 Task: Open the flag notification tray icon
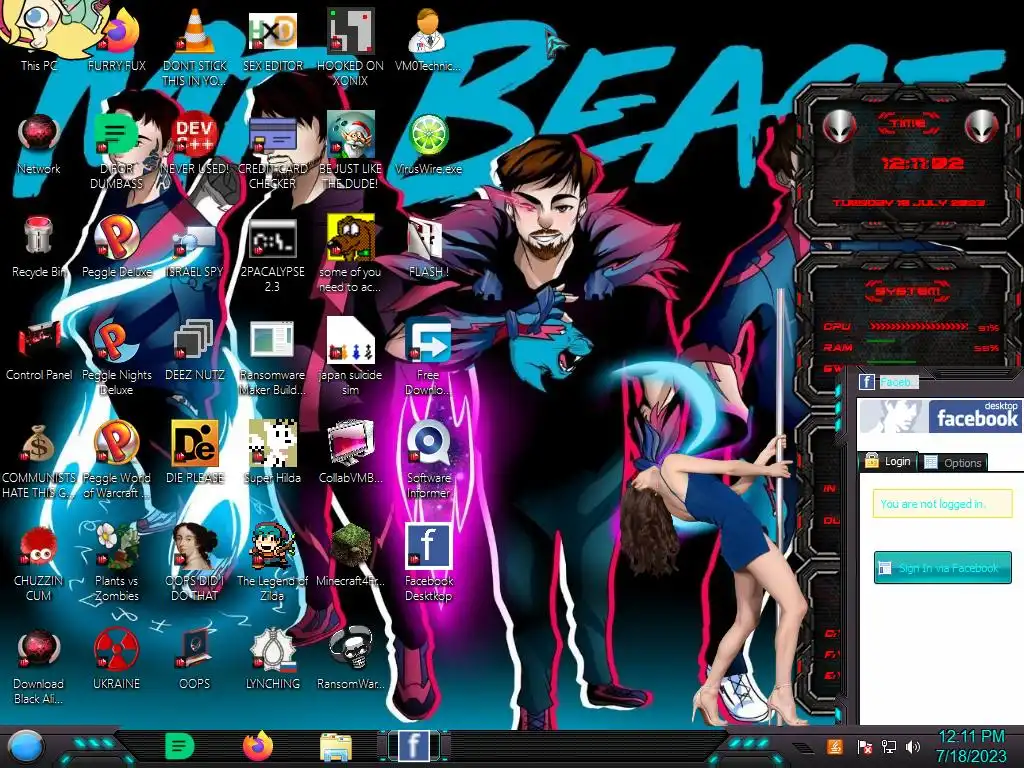pyautogui.click(x=865, y=747)
